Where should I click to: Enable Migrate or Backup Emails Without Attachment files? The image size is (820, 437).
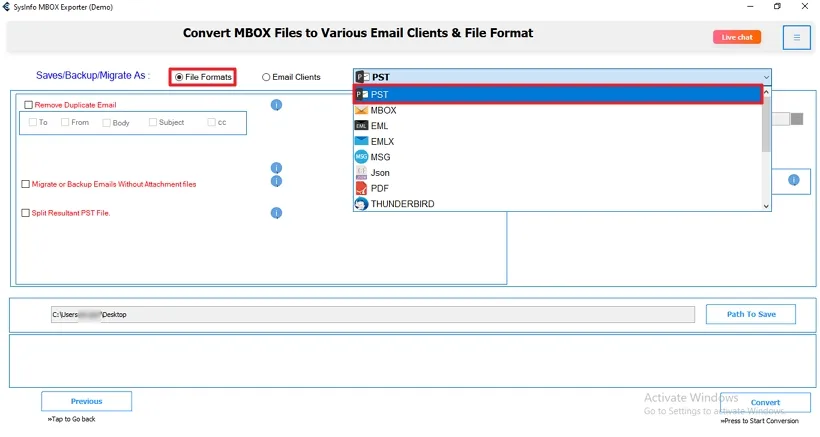(x=25, y=184)
